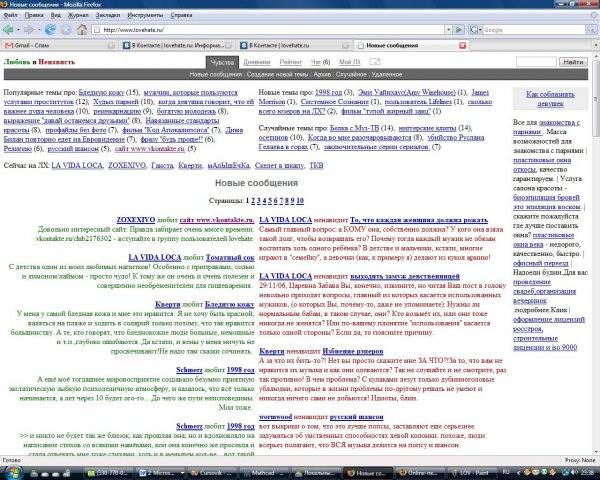This screenshot has width=600, height=480.
Task: Click the Gmail tab favicon
Action: (x=8, y=47)
